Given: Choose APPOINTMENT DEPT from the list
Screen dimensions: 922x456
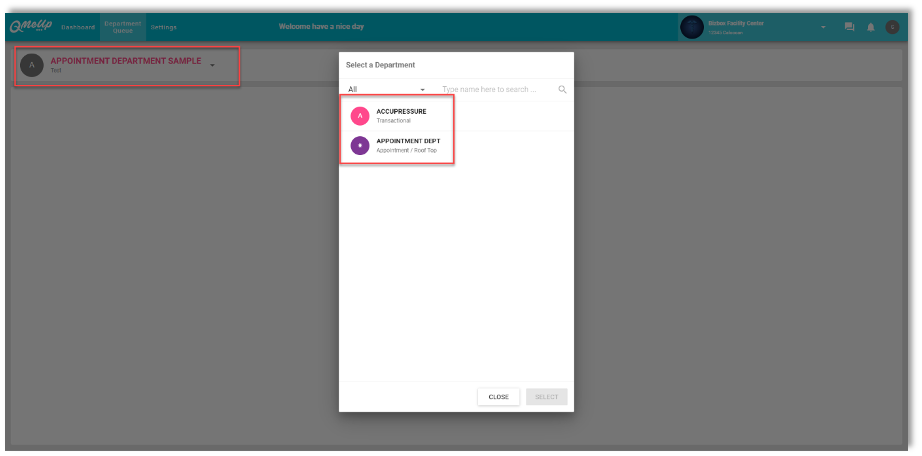Looking at the screenshot, I should click(x=408, y=145).
